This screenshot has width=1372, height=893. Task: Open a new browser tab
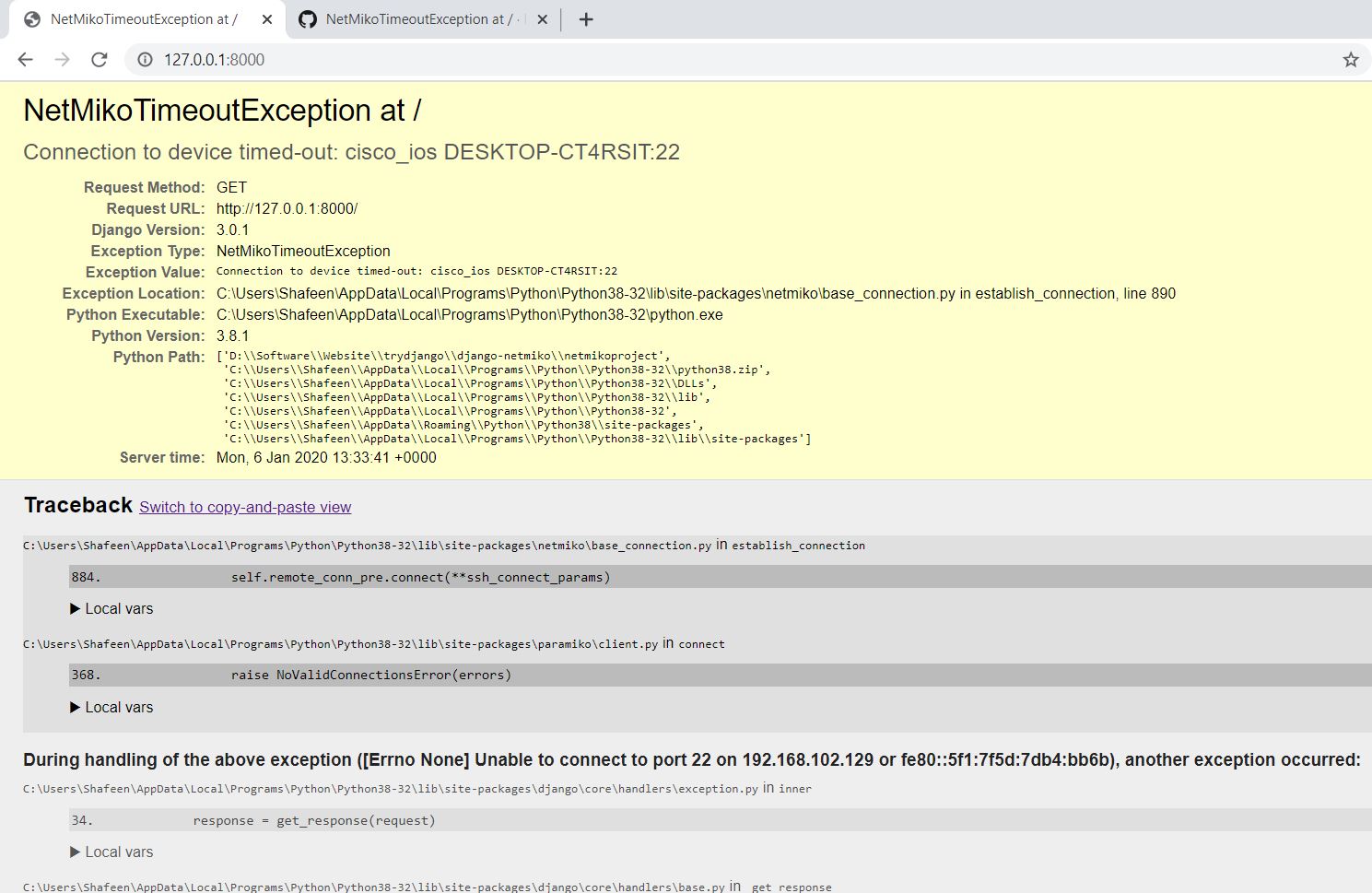[586, 18]
